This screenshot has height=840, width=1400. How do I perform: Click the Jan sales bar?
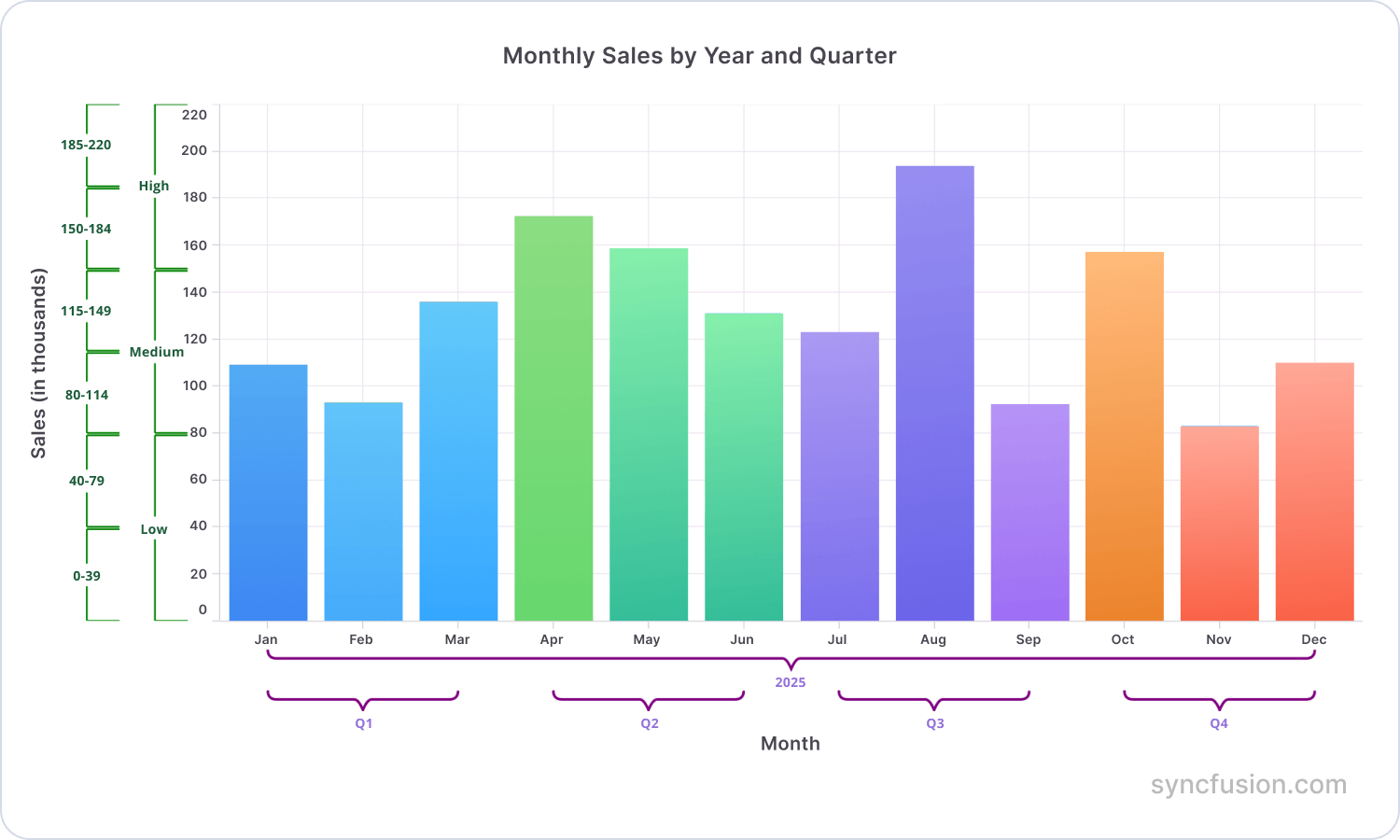268,493
